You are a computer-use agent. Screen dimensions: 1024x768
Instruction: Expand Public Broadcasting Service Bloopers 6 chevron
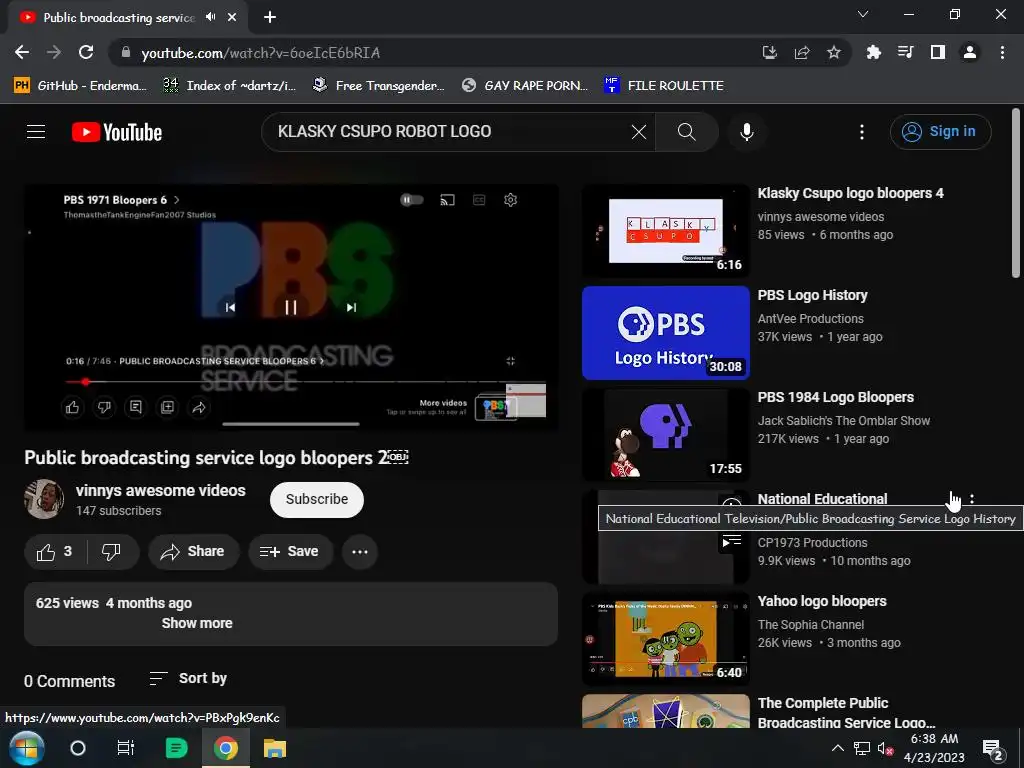[x=321, y=361]
